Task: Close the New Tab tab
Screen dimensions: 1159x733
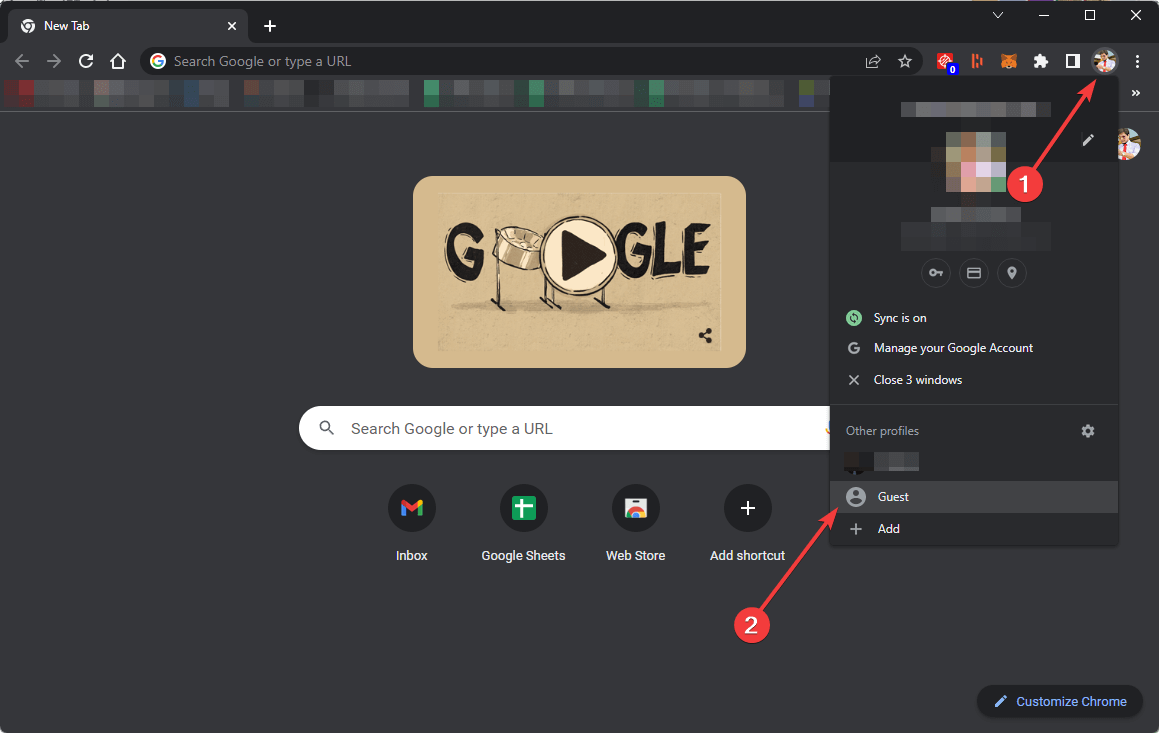Action: [232, 26]
